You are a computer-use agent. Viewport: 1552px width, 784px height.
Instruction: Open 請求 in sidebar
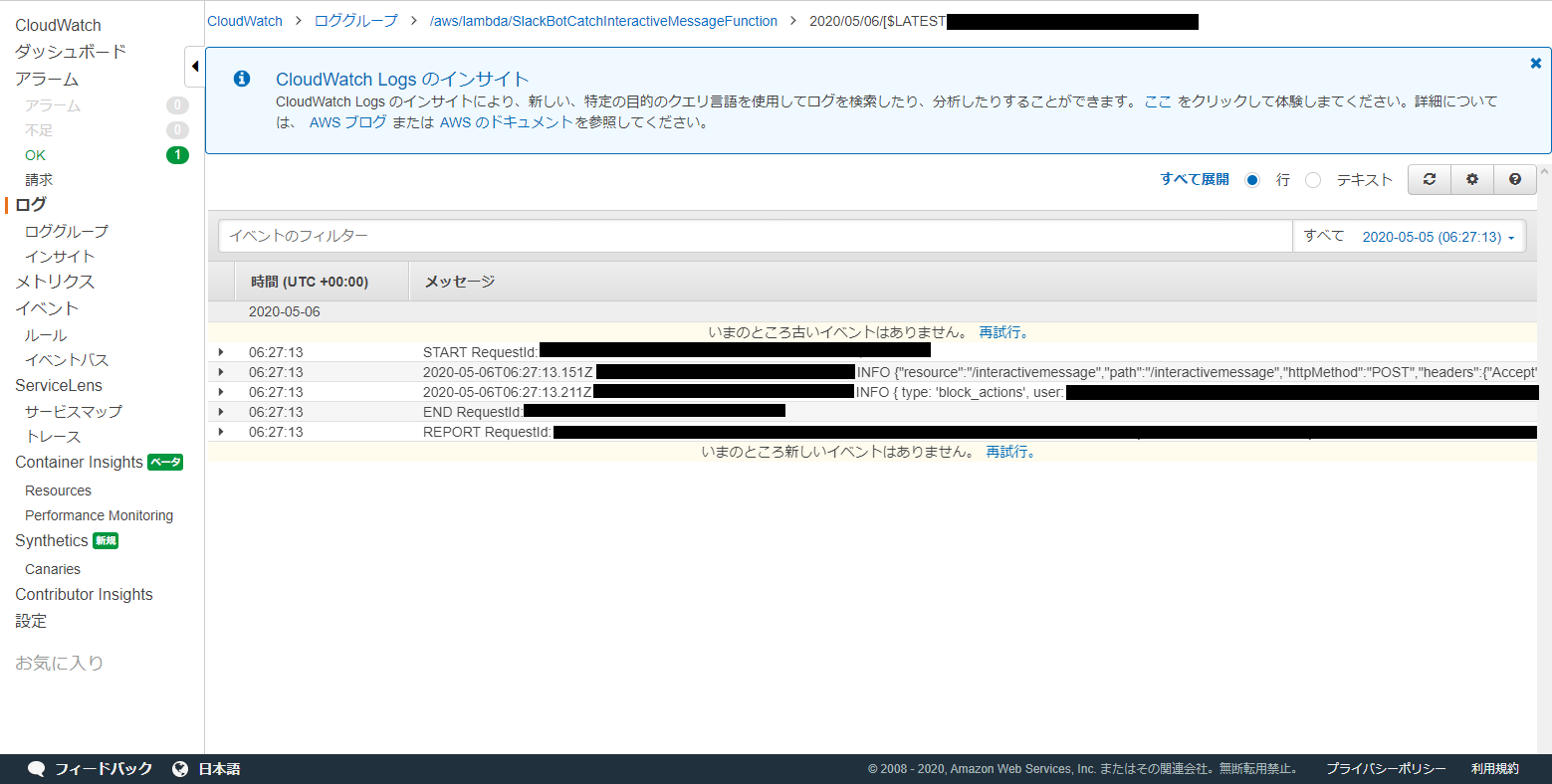[x=39, y=180]
